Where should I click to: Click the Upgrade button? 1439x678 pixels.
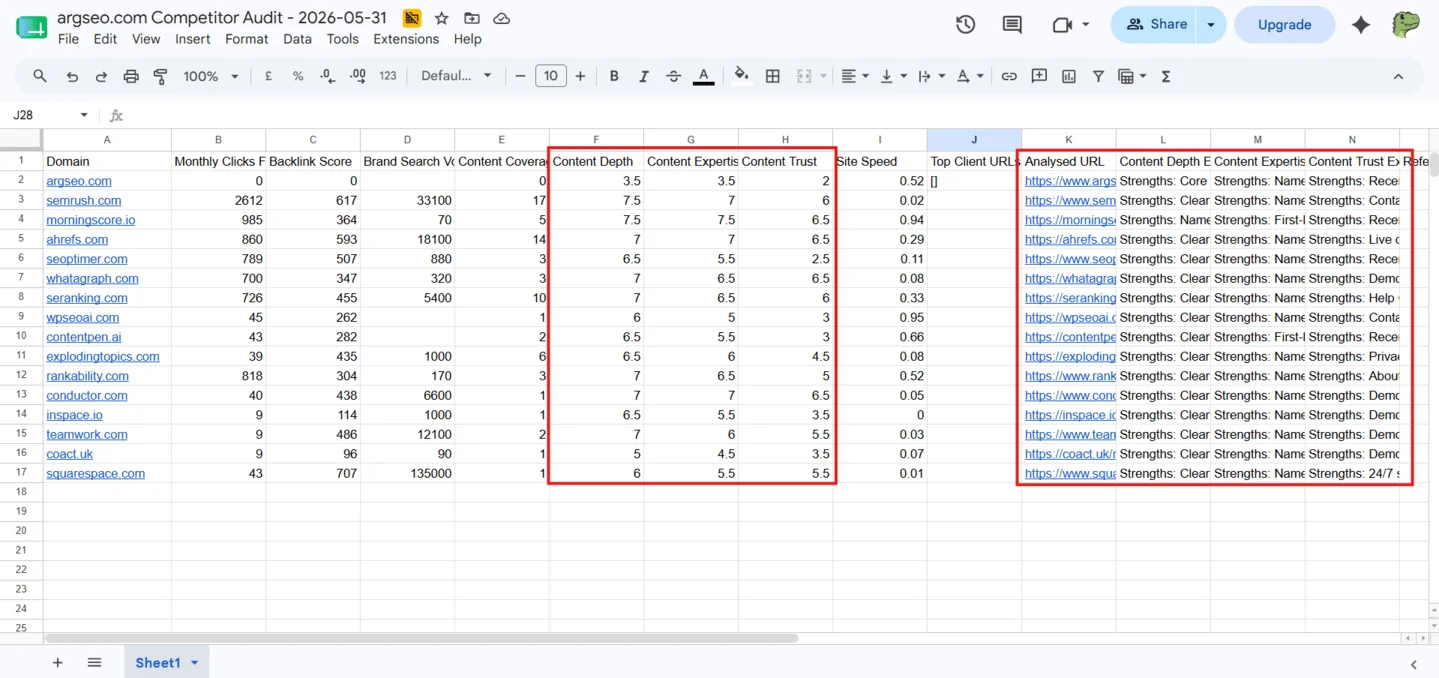[x=1284, y=25]
